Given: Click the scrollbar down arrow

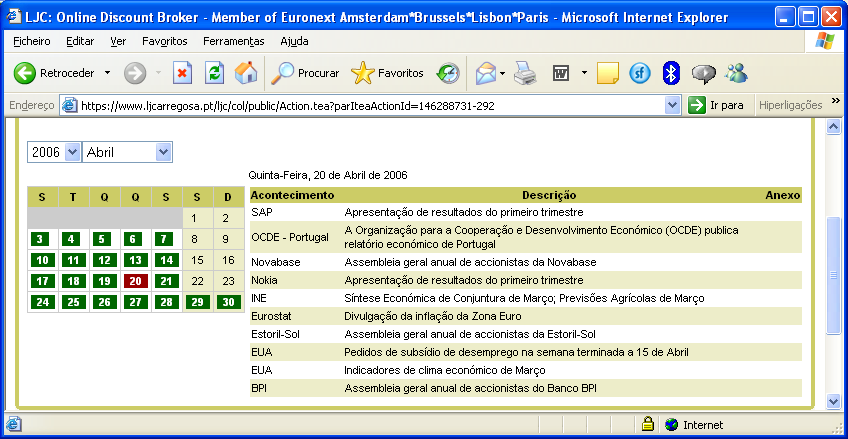Looking at the screenshot, I should pyautogui.click(x=833, y=401).
